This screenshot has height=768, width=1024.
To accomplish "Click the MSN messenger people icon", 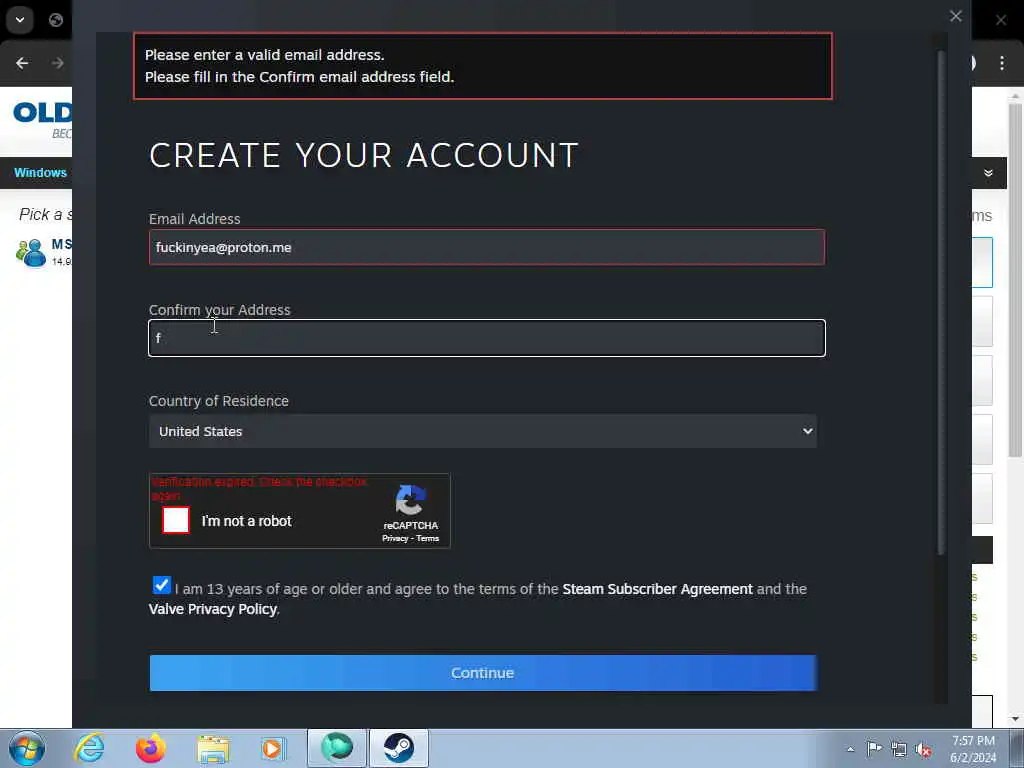I will tap(31, 253).
